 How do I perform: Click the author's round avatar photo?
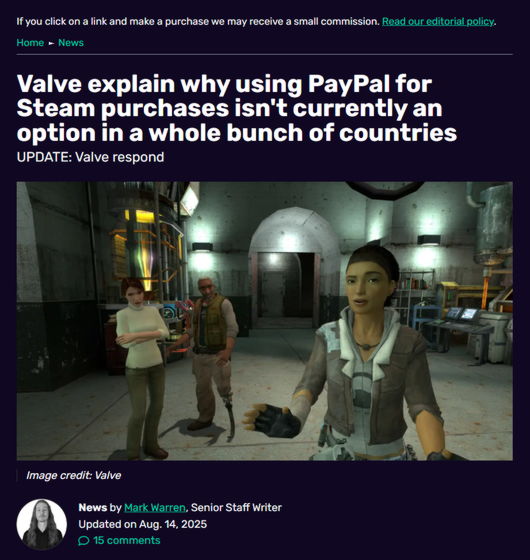coord(41,524)
